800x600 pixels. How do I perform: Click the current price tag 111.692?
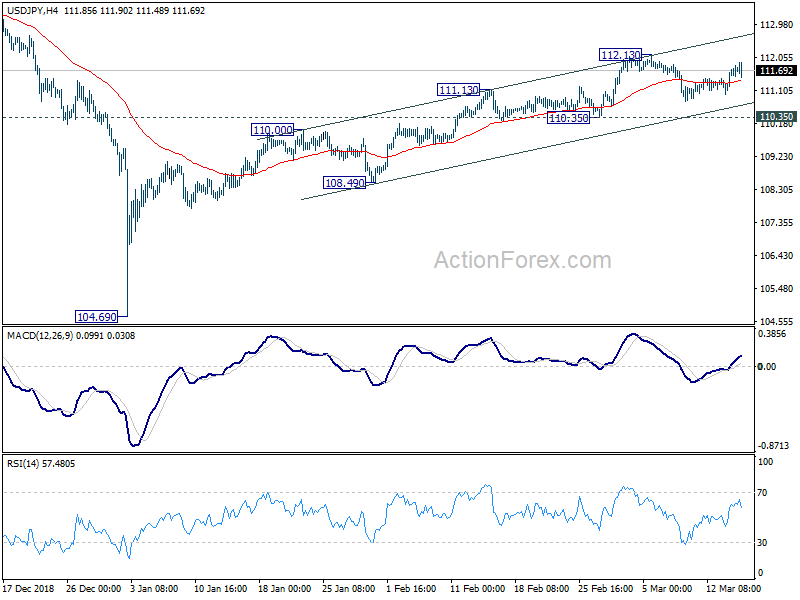[x=777, y=71]
